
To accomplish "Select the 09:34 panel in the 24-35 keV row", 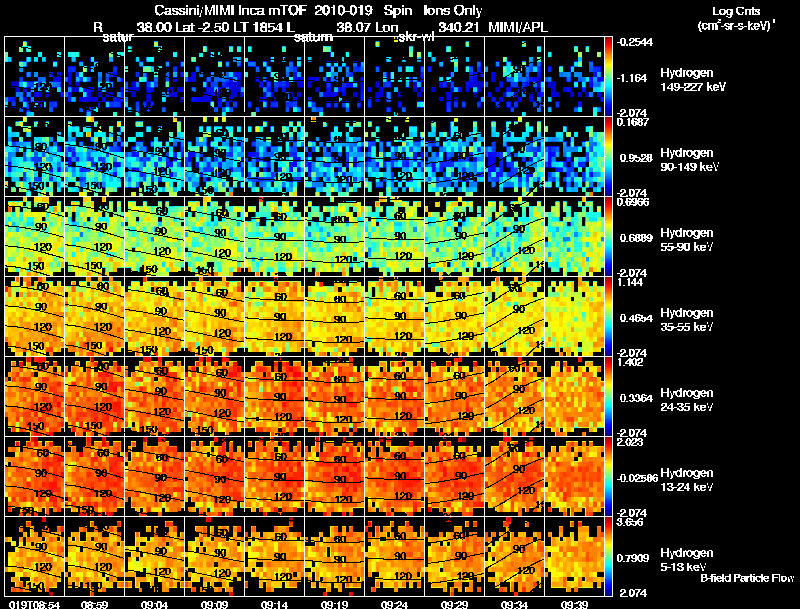I will [x=514, y=396].
